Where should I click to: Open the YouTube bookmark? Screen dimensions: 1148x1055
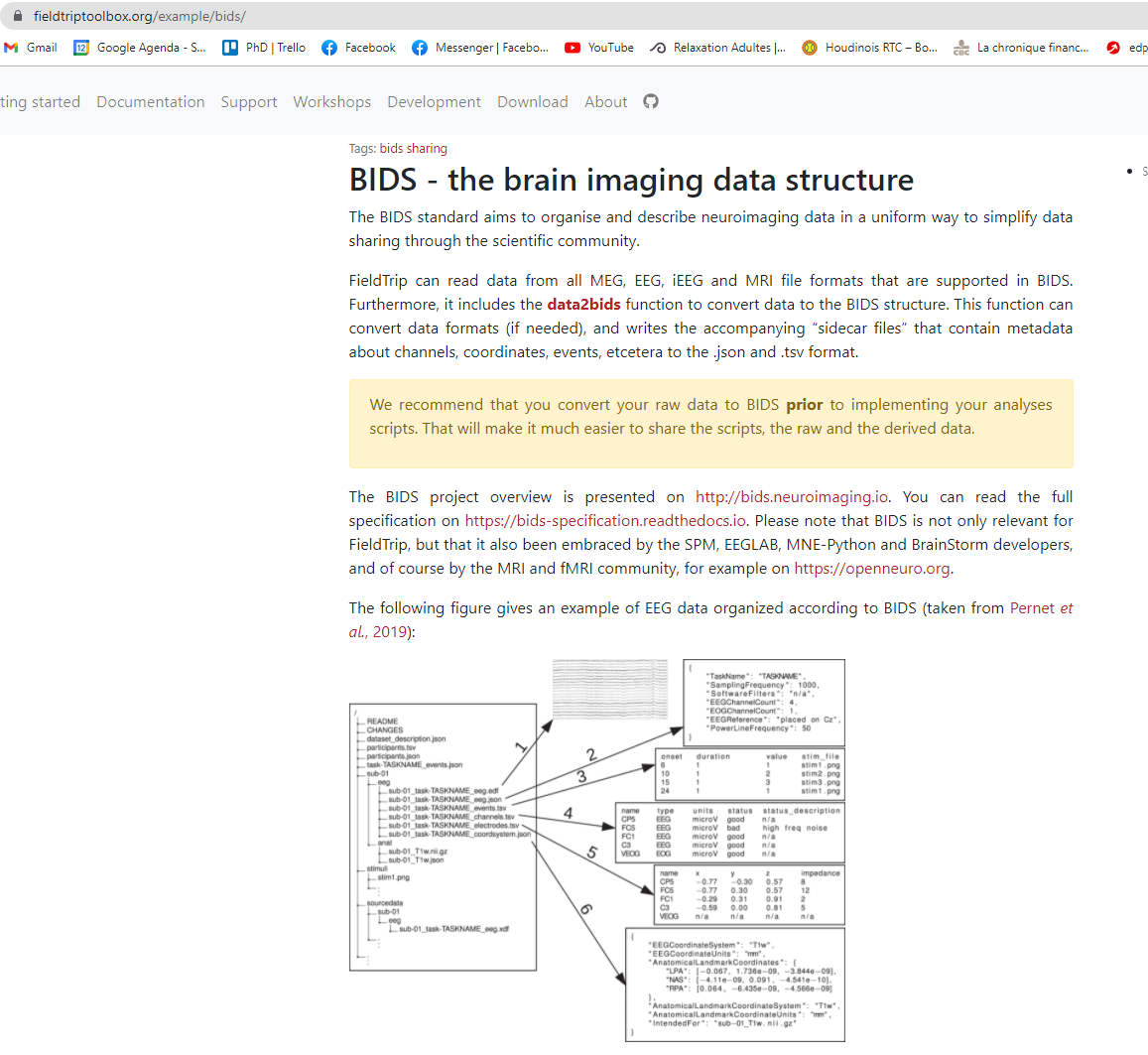(598, 47)
